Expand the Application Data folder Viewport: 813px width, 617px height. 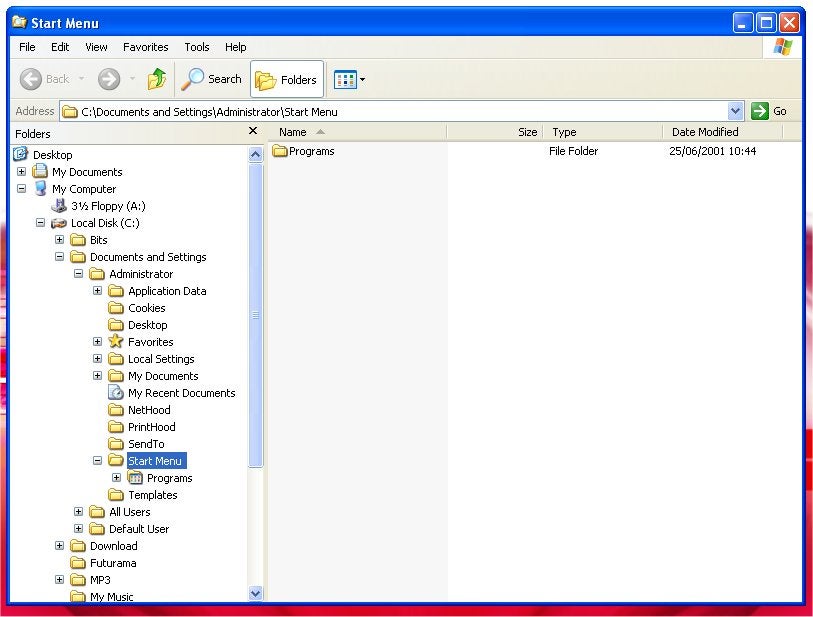(x=97, y=291)
